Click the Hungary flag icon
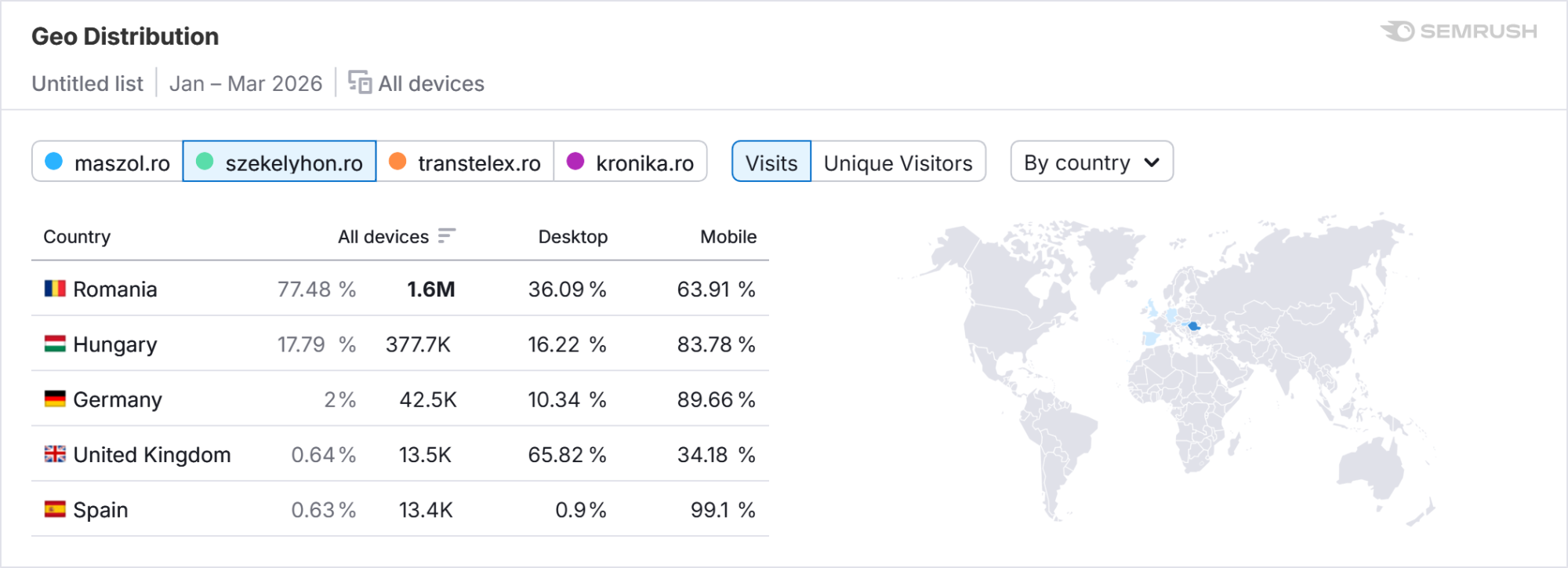The image size is (1568, 568). (x=55, y=344)
